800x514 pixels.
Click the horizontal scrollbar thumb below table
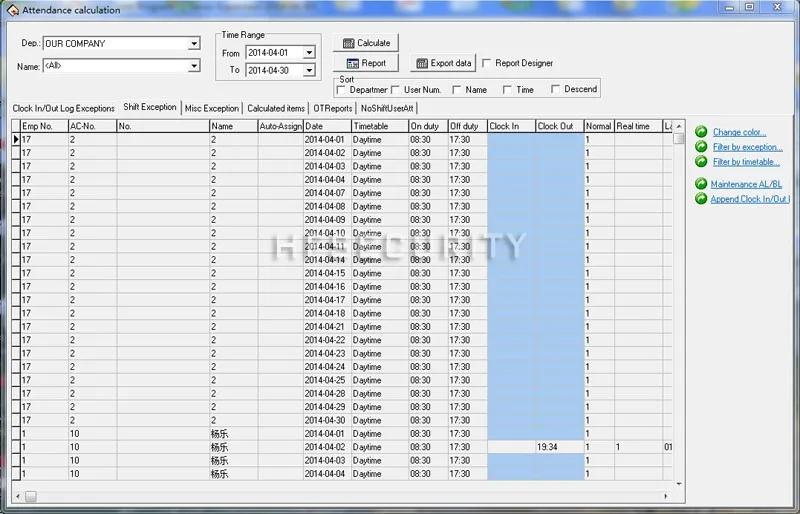pyautogui.click(x=31, y=496)
